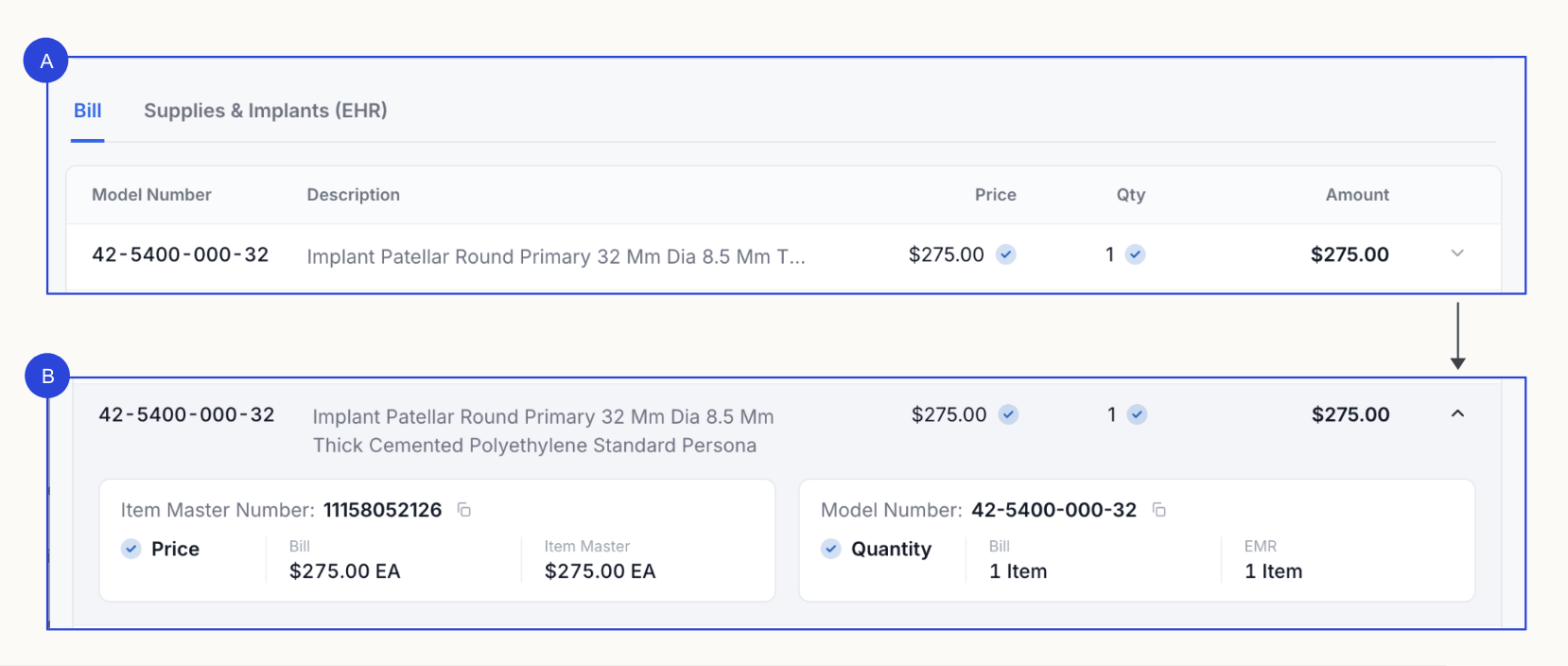The height and width of the screenshot is (666, 1568).
Task: Click quantity verified checkmark in collapsed row
Action: click(1136, 254)
